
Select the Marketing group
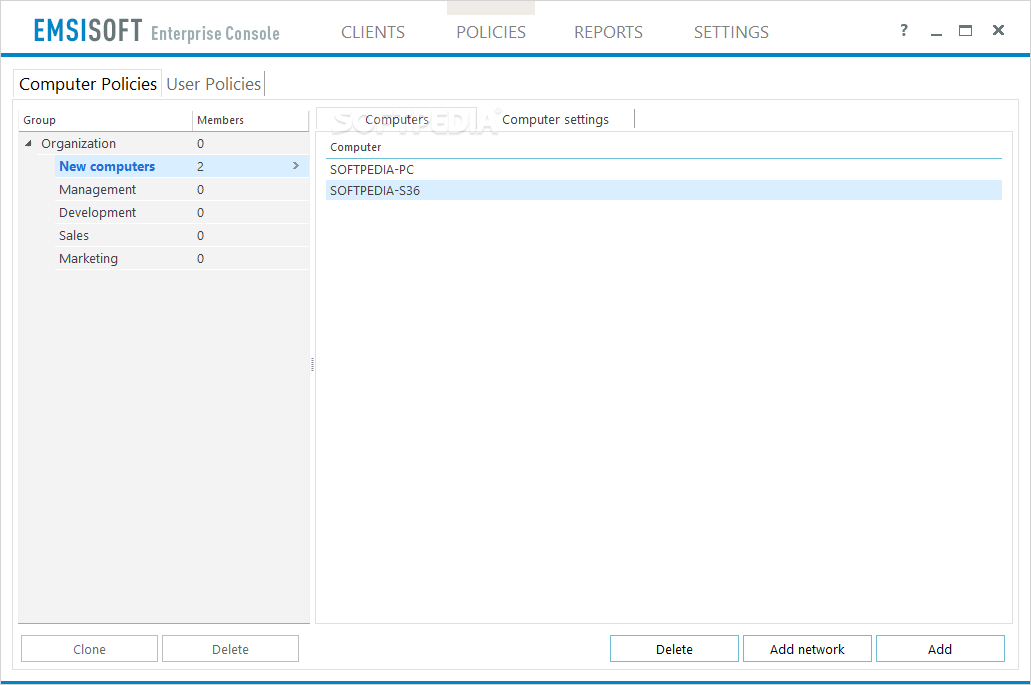coord(88,258)
